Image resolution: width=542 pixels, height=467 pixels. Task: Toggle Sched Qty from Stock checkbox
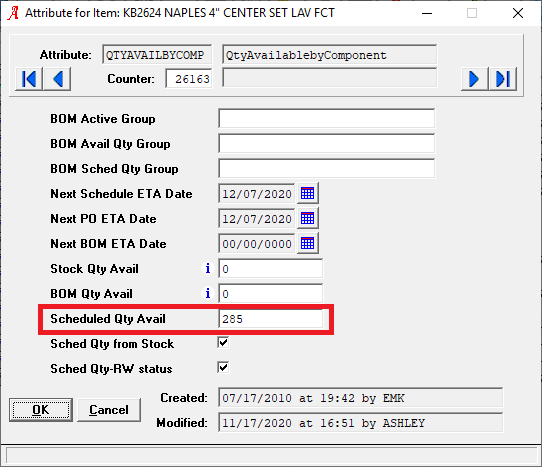point(223,343)
